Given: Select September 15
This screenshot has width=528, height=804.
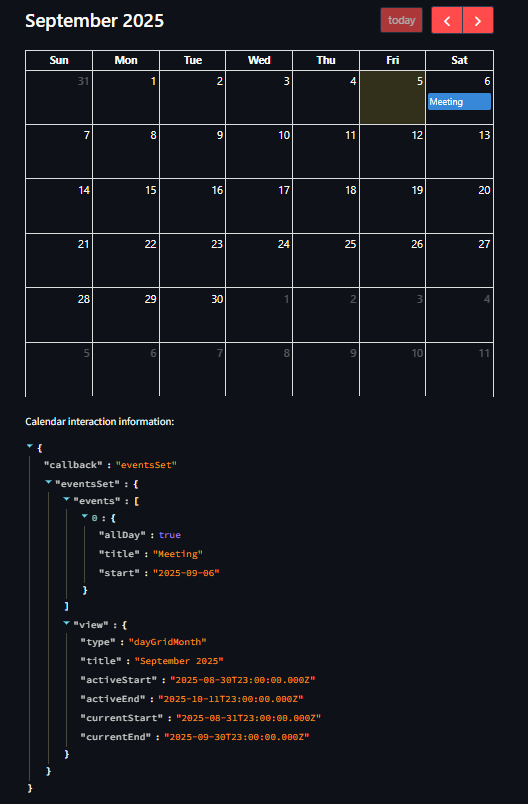Looking at the screenshot, I should [x=126, y=206].
